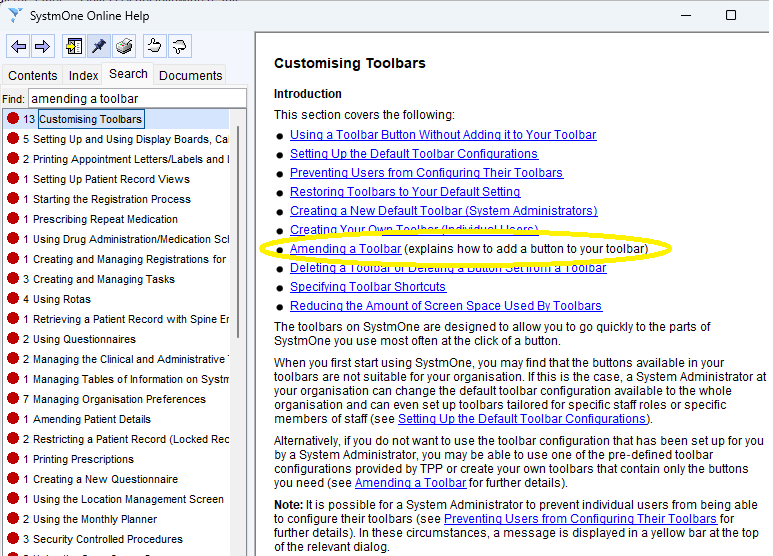This screenshot has width=773, height=556.
Task: Click red bullet beside Security Controlled Procedures
Action: [13, 538]
